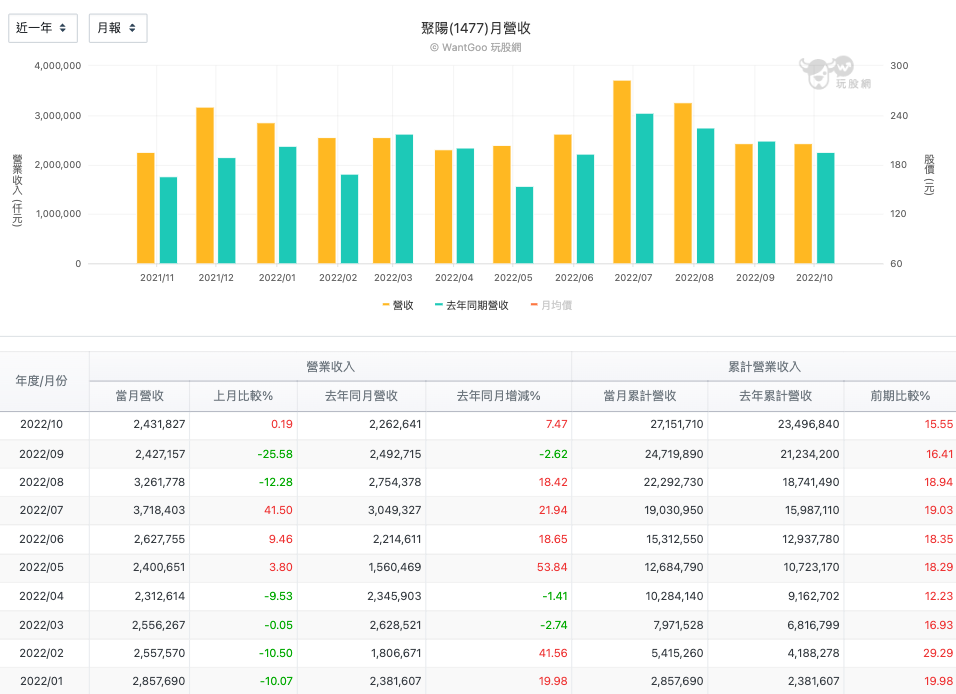956x694 pixels.
Task: Click the year-over-year value -2.74
Action: 554,625
